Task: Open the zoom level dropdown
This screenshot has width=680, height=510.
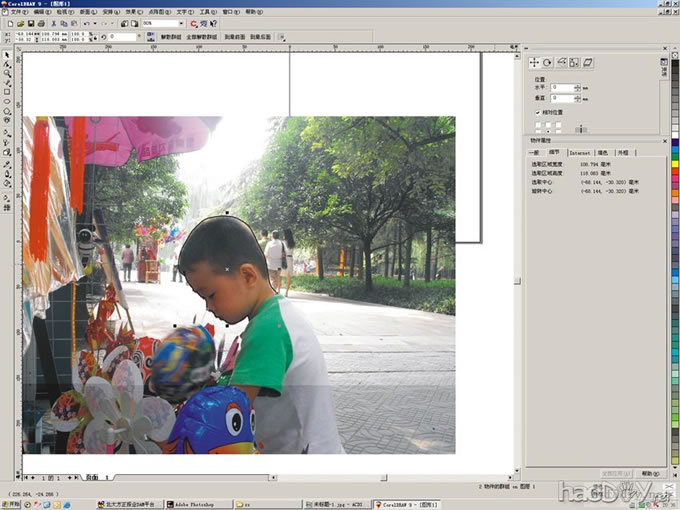Action: (x=180, y=23)
